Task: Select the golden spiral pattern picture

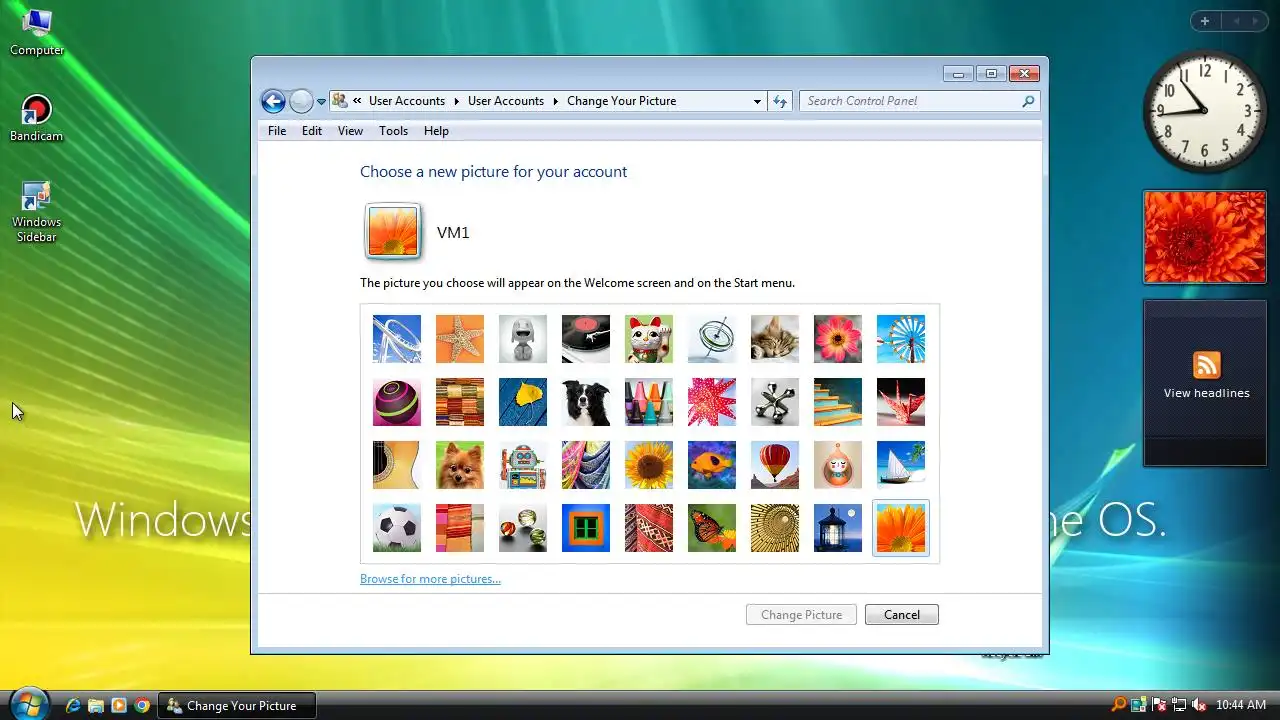Action: (775, 528)
